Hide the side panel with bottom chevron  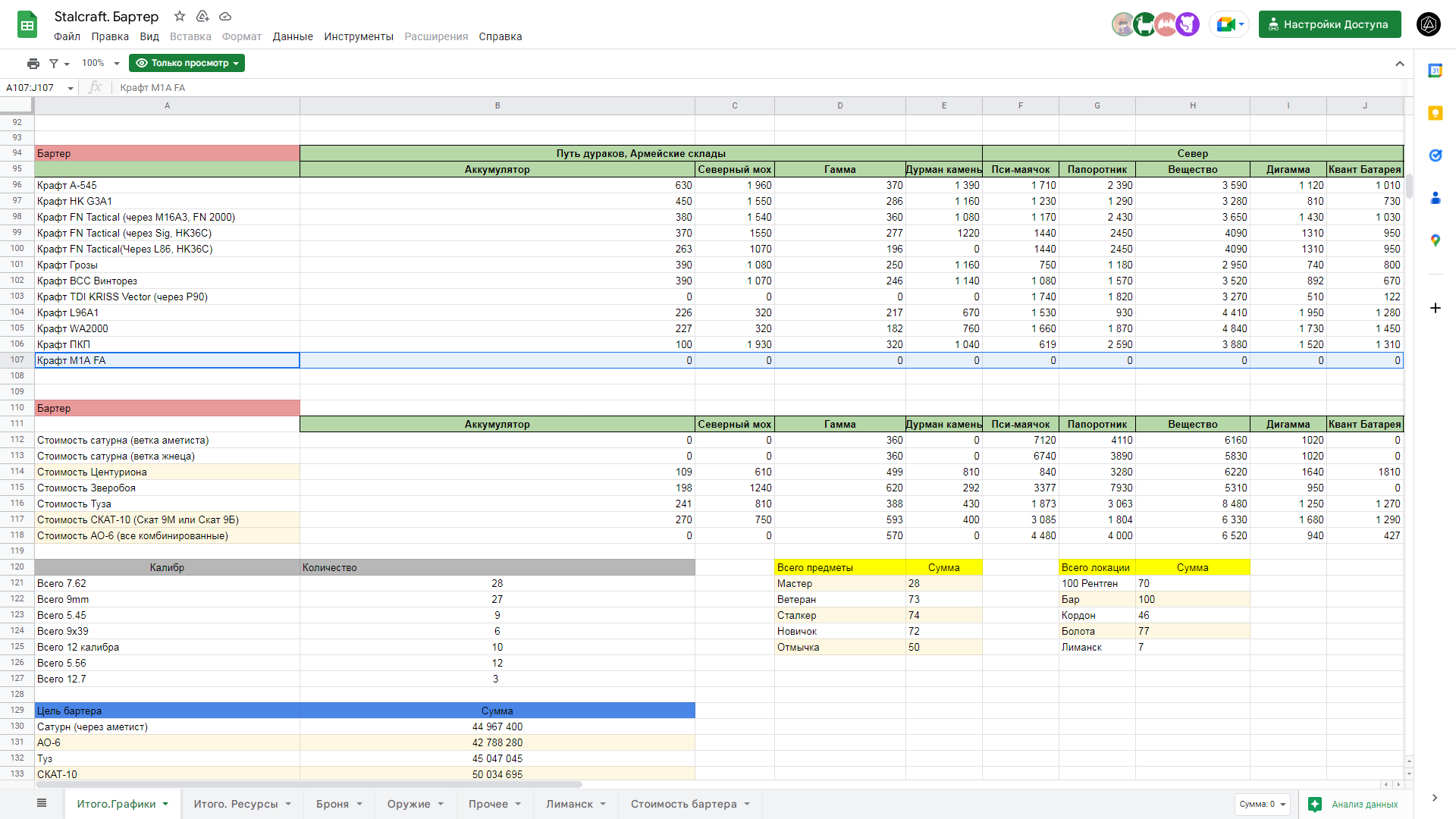(x=1434, y=798)
